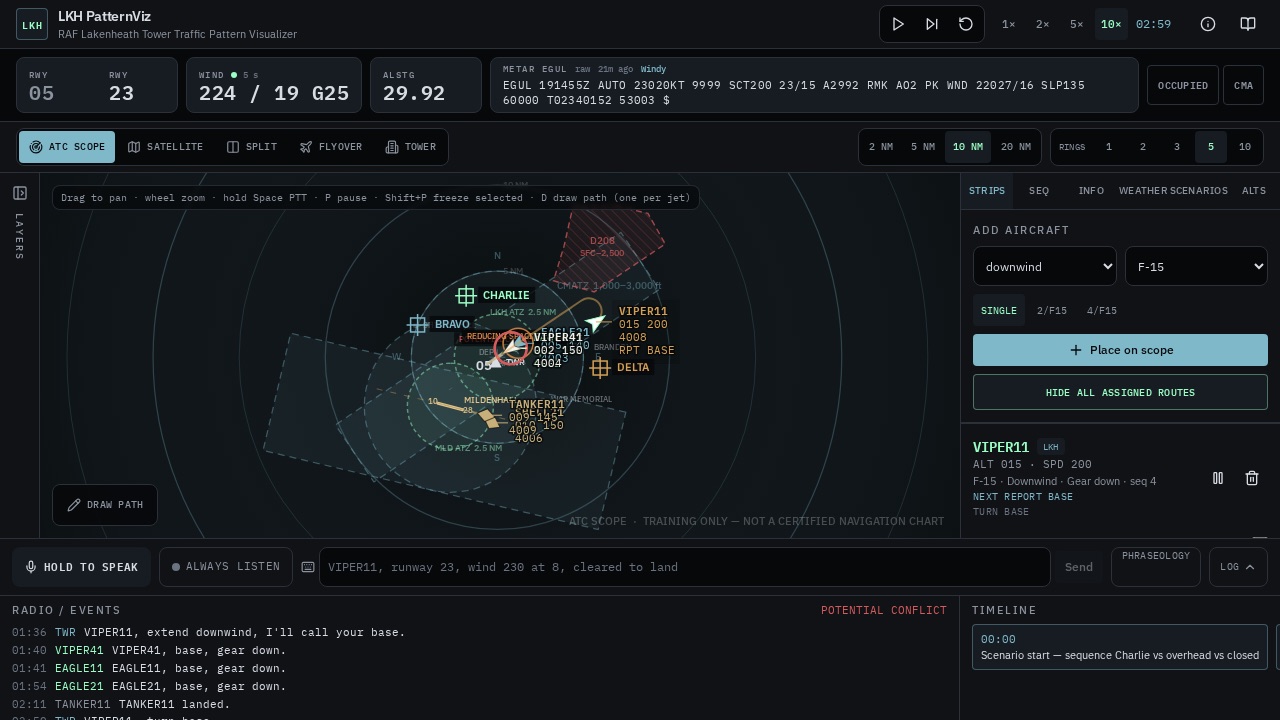The height and width of the screenshot is (720, 1280).
Task: Select the BRAVO waypoint marker on scope
Action: pyautogui.click(x=418, y=324)
